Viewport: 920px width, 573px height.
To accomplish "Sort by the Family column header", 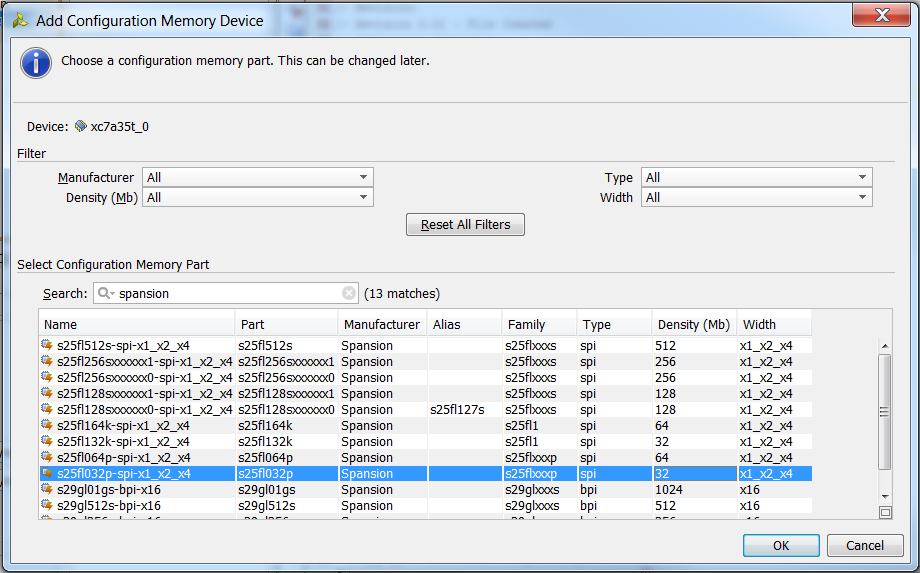I will coord(540,324).
